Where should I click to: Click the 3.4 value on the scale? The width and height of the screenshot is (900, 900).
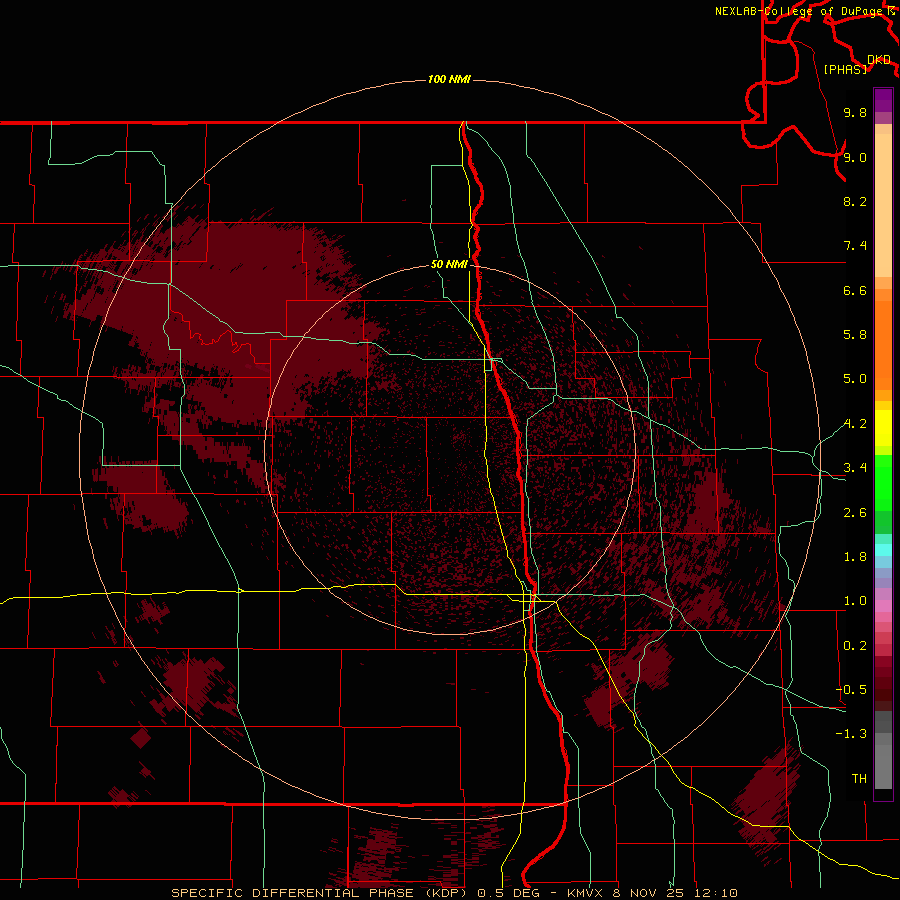[x=855, y=468]
